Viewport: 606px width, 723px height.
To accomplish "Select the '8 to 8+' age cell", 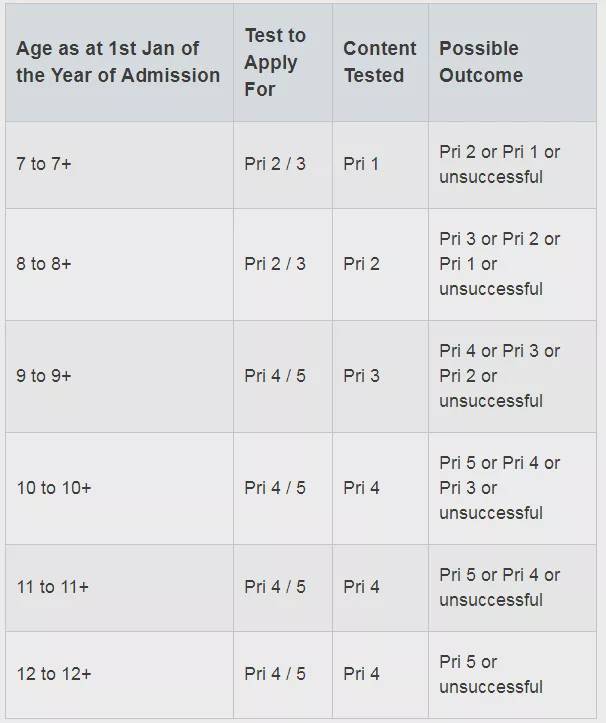I will (44, 264).
